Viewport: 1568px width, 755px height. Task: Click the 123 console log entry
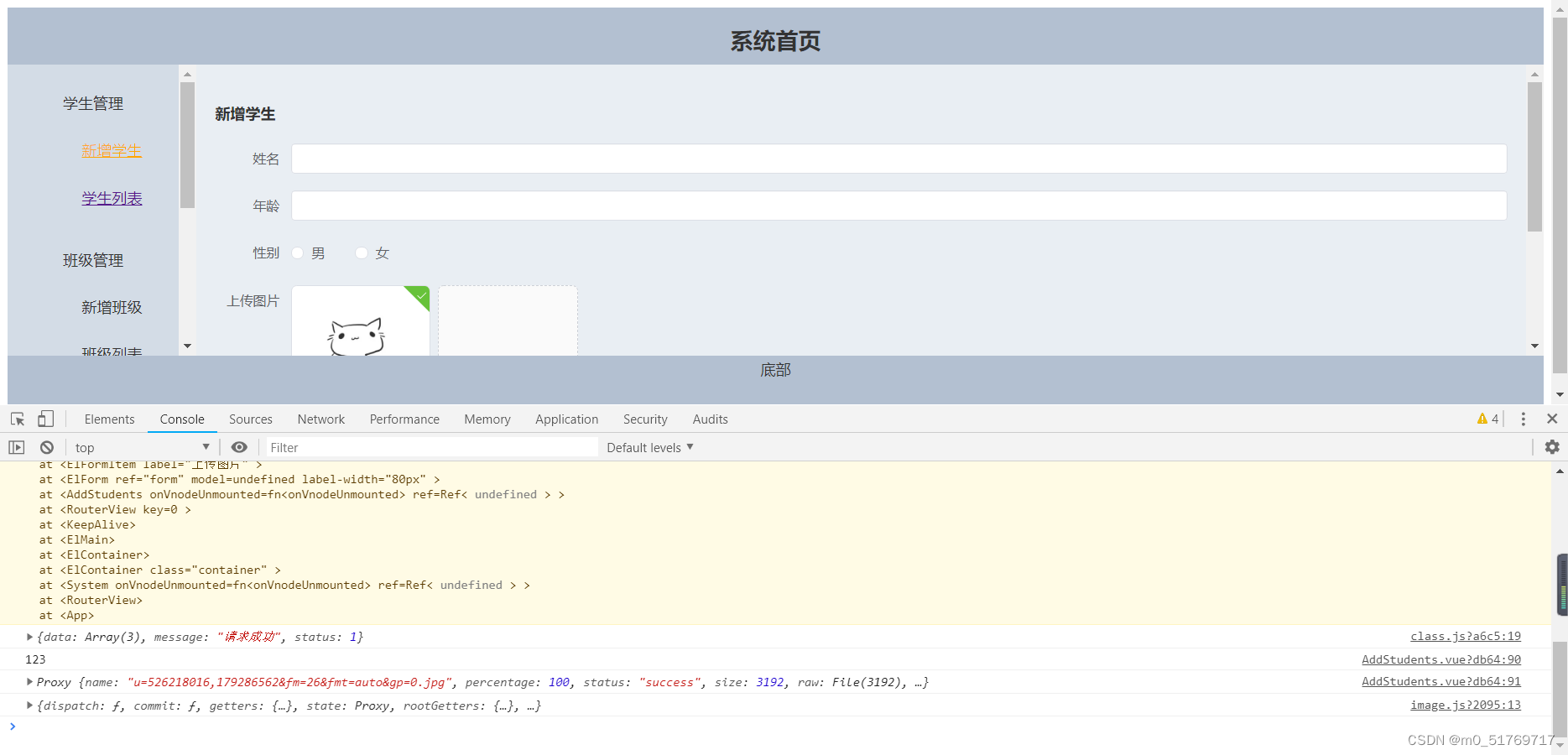(x=35, y=659)
